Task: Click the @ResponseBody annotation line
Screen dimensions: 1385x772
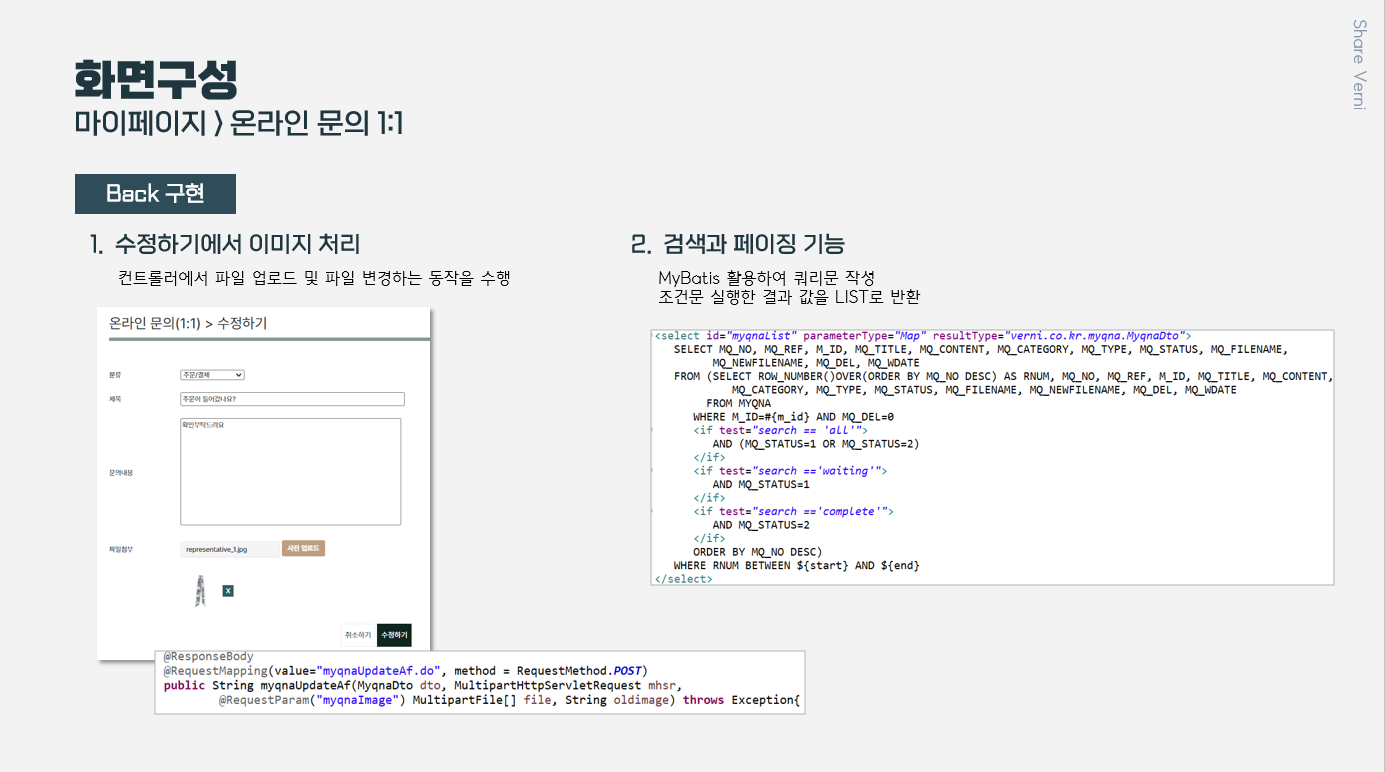Action: 209,657
